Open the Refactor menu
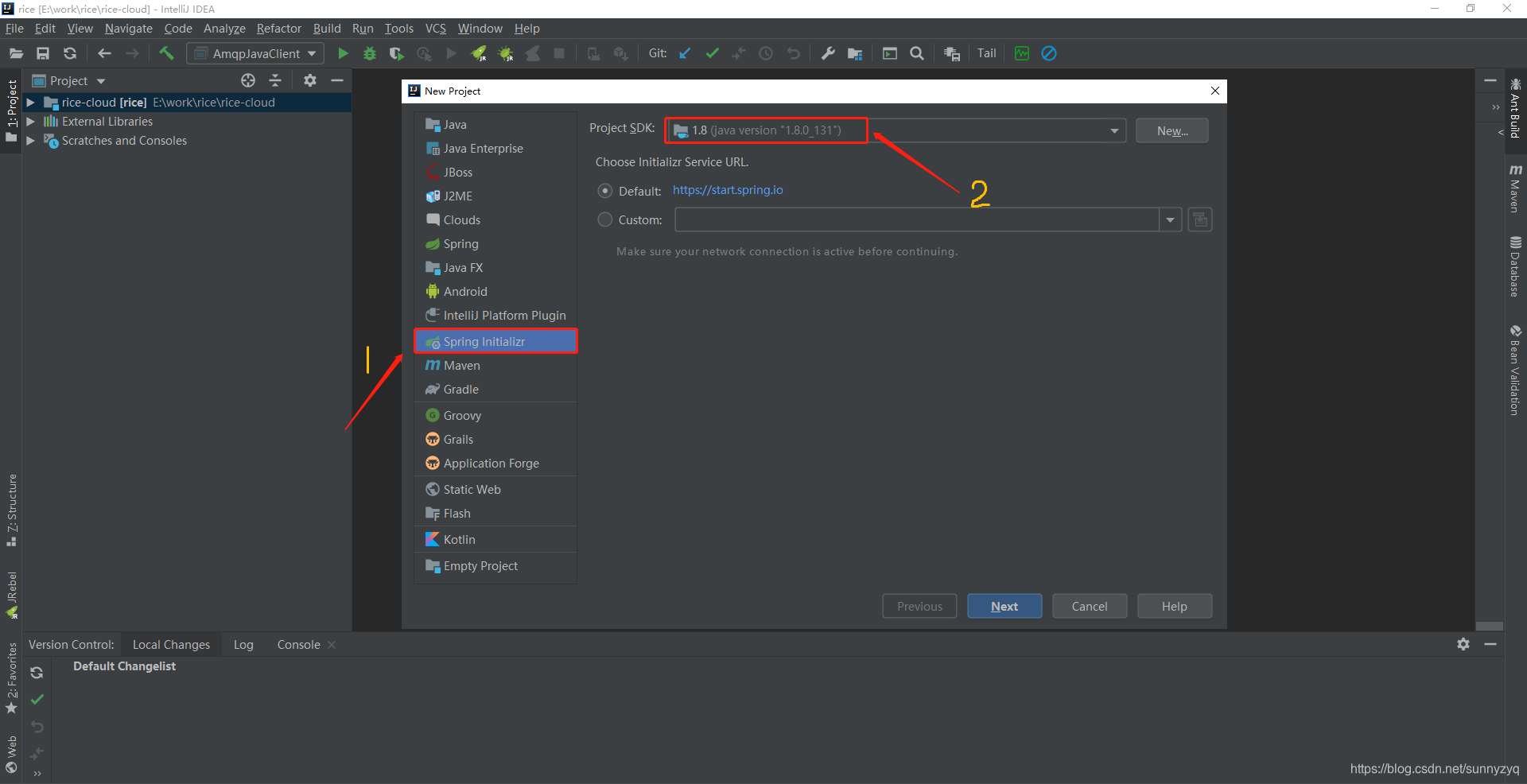 pyautogui.click(x=279, y=29)
